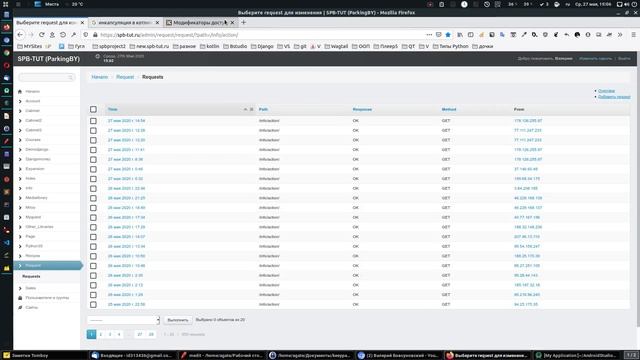Check the row 26 мая 2020 22:56
Screen dimensions: 640x360
pos(93,189)
